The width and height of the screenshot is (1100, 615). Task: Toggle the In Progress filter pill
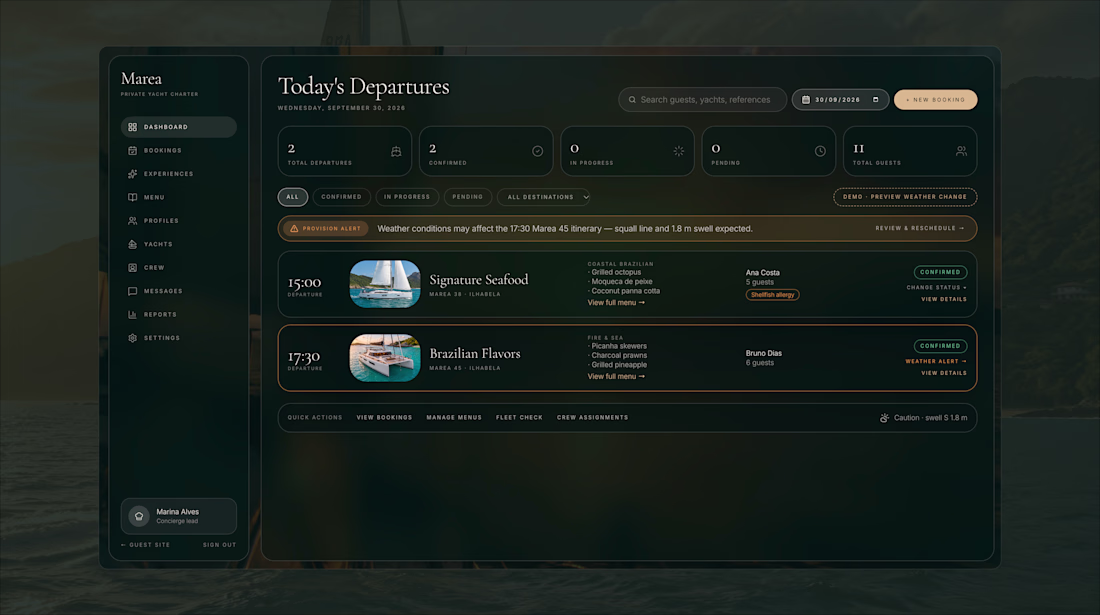pyautogui.click(x=407, y=197)
